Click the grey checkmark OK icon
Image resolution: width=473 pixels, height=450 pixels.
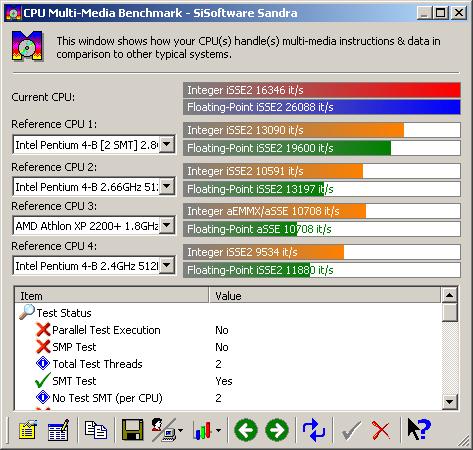[x=351, y=430]
